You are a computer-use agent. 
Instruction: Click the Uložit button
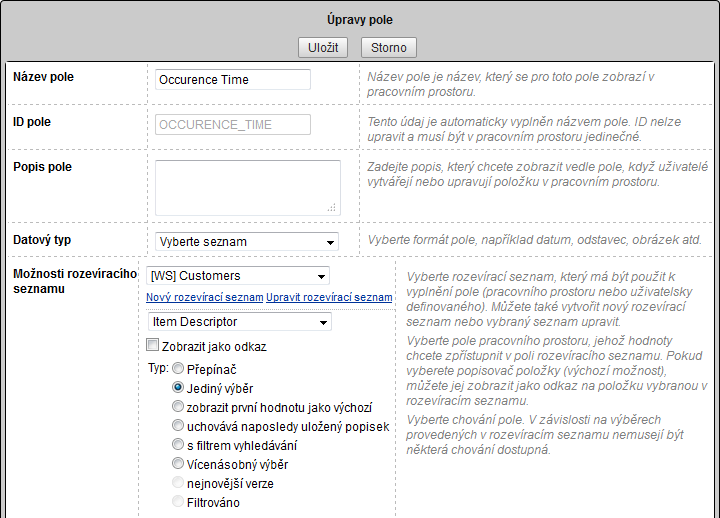tap(320, 47)
